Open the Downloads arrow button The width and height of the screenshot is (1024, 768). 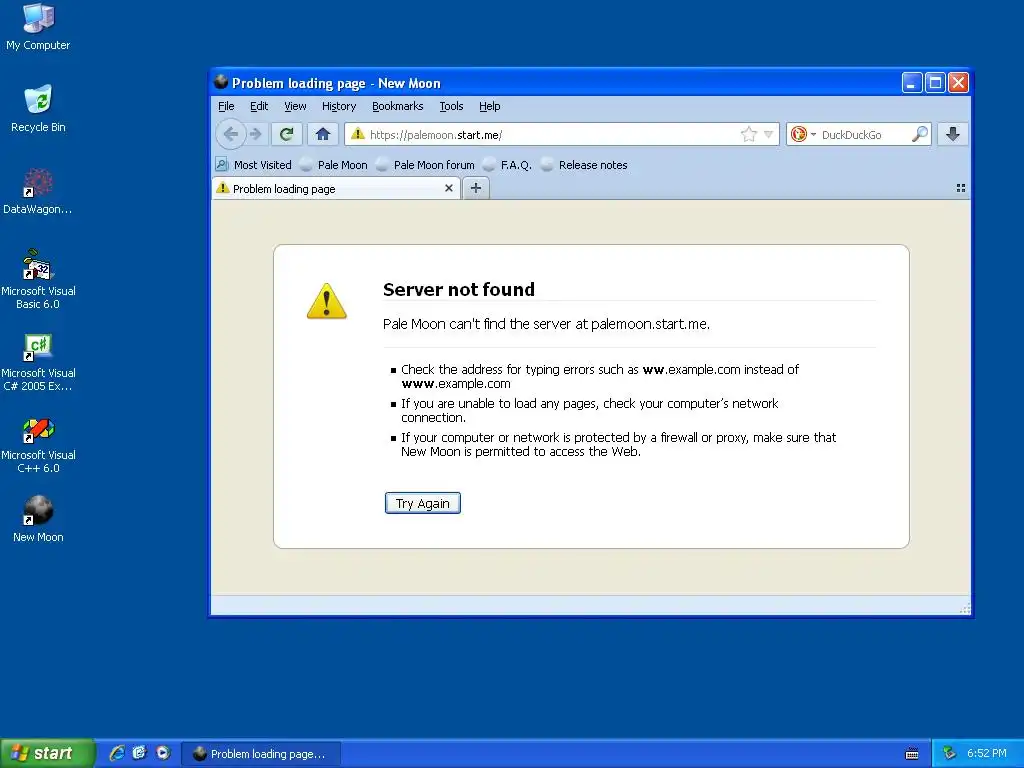point(953,135)
